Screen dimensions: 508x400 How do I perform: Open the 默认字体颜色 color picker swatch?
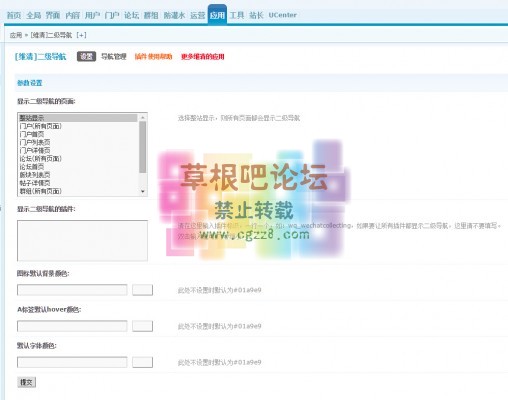142,362
